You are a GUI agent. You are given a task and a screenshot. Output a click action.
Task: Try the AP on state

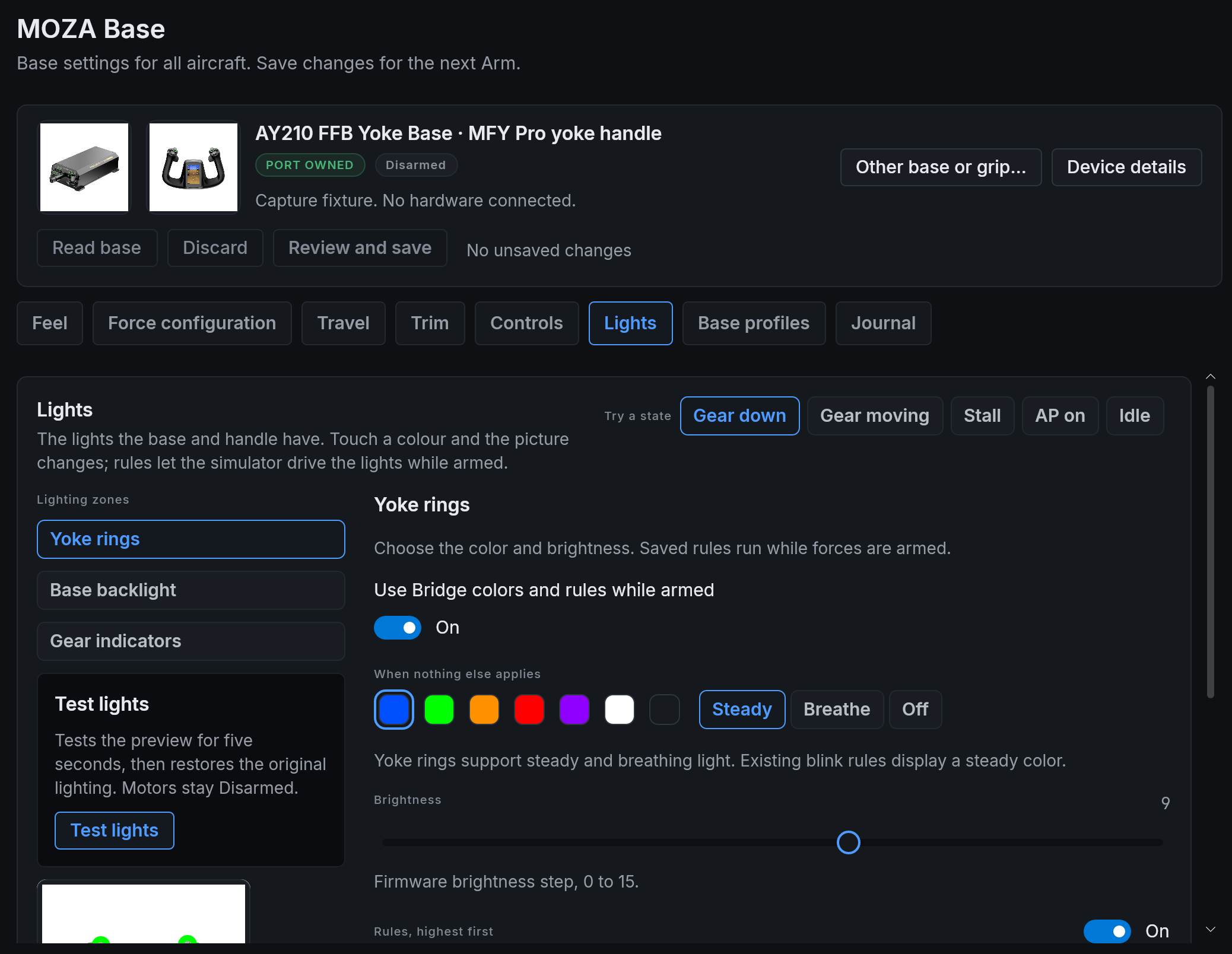1060,416
